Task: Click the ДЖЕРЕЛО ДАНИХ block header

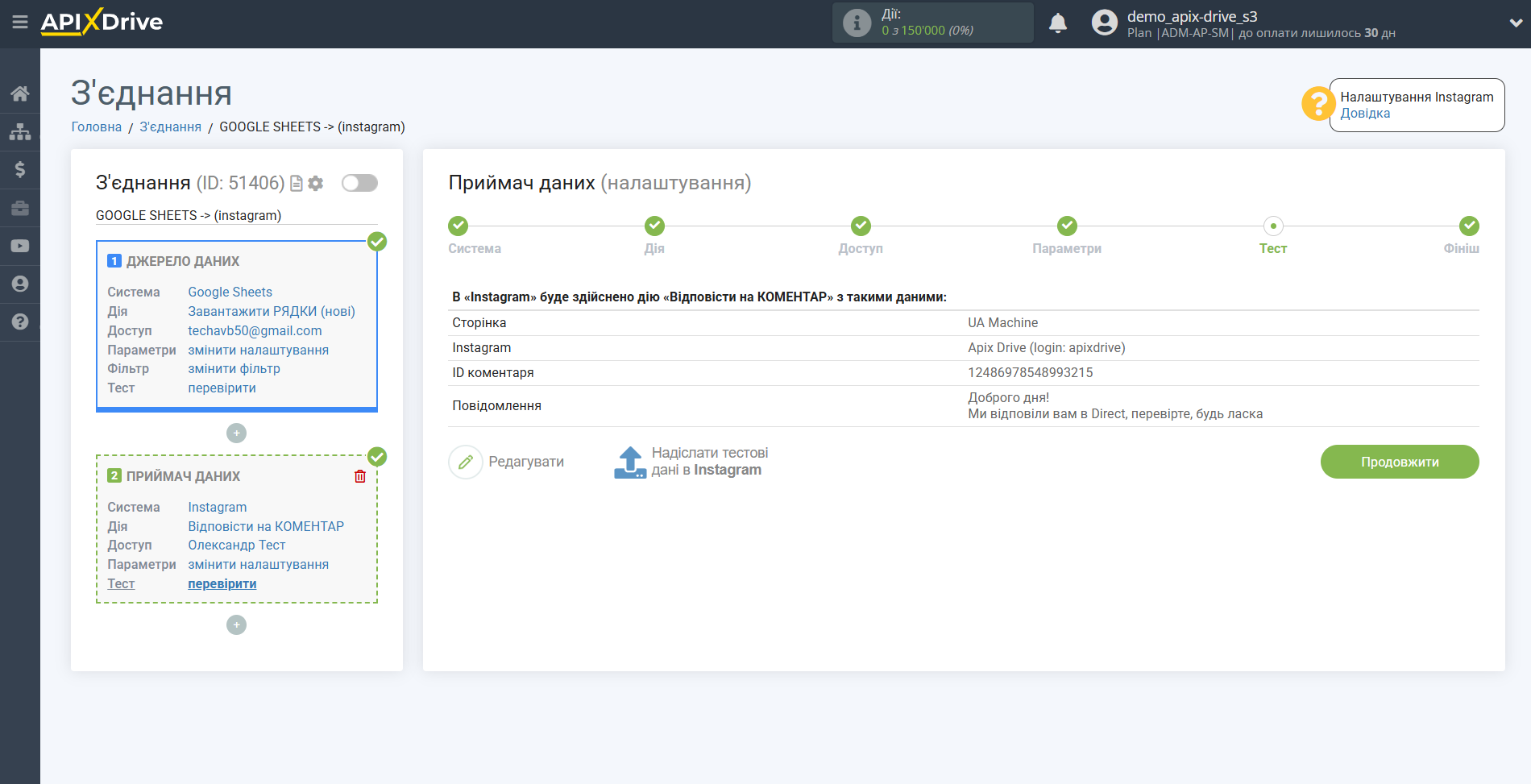Action: 183,261
